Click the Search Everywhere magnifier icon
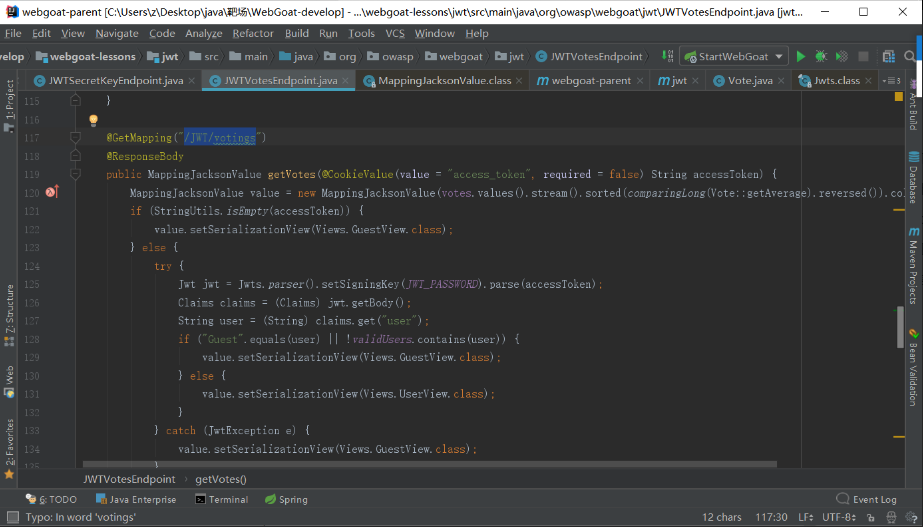Screen dimensions: 923x527 [910, 57]
